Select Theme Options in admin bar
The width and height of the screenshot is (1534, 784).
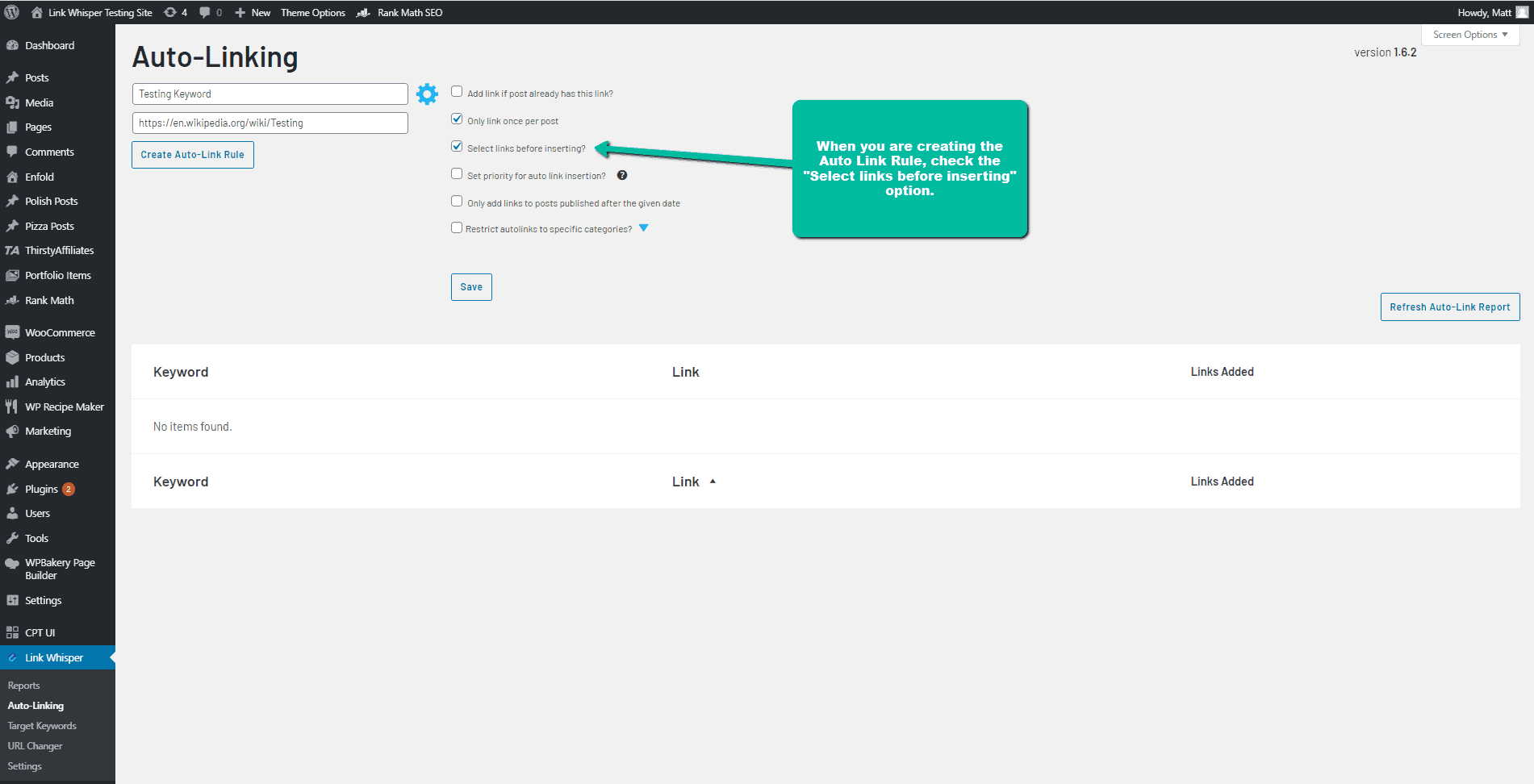tap(313, 12)
